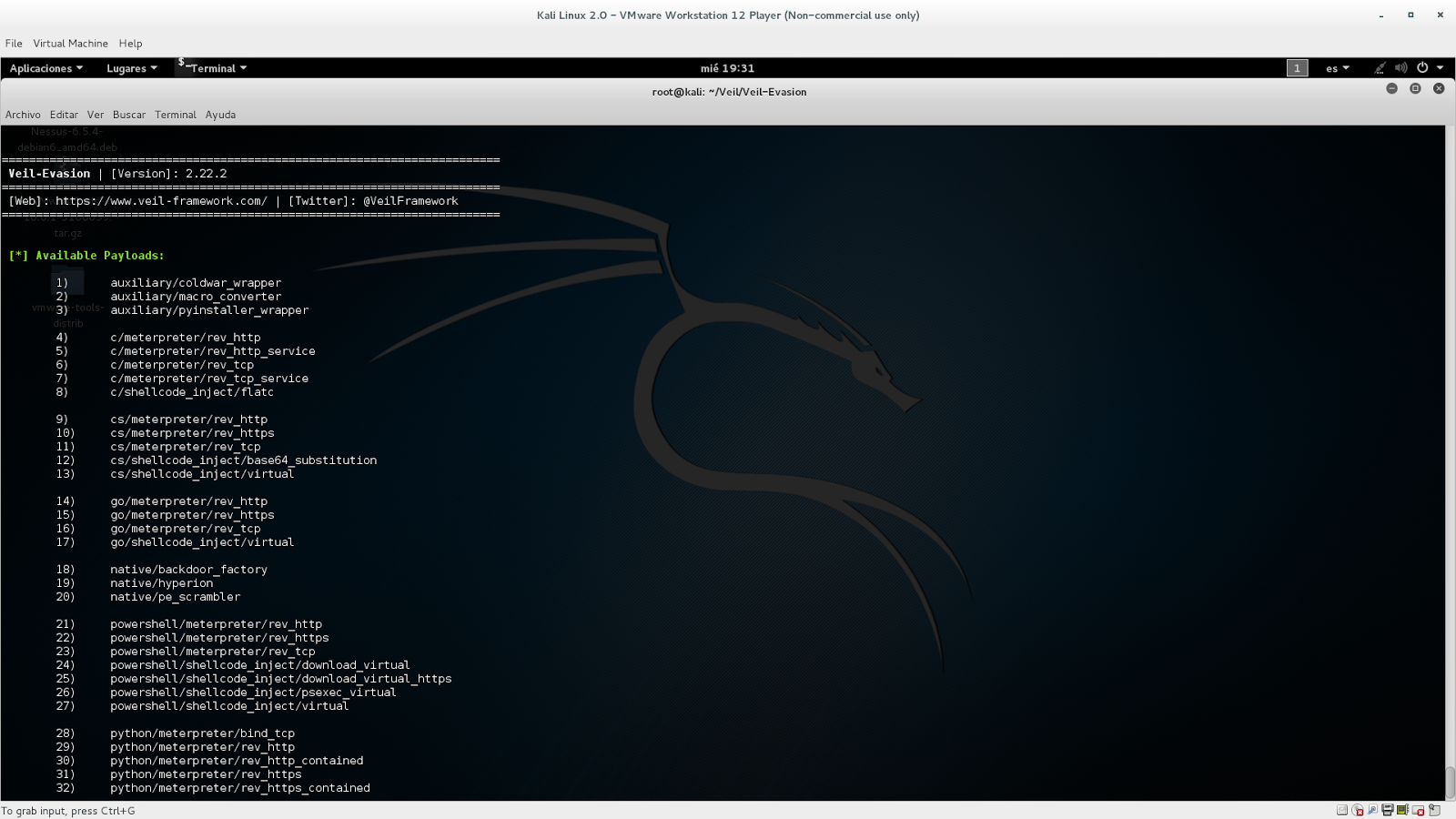1456x819 pixels.
Task: Open the Virtual Machine menu
Action: pyautogui.click(x=71, y=44)
